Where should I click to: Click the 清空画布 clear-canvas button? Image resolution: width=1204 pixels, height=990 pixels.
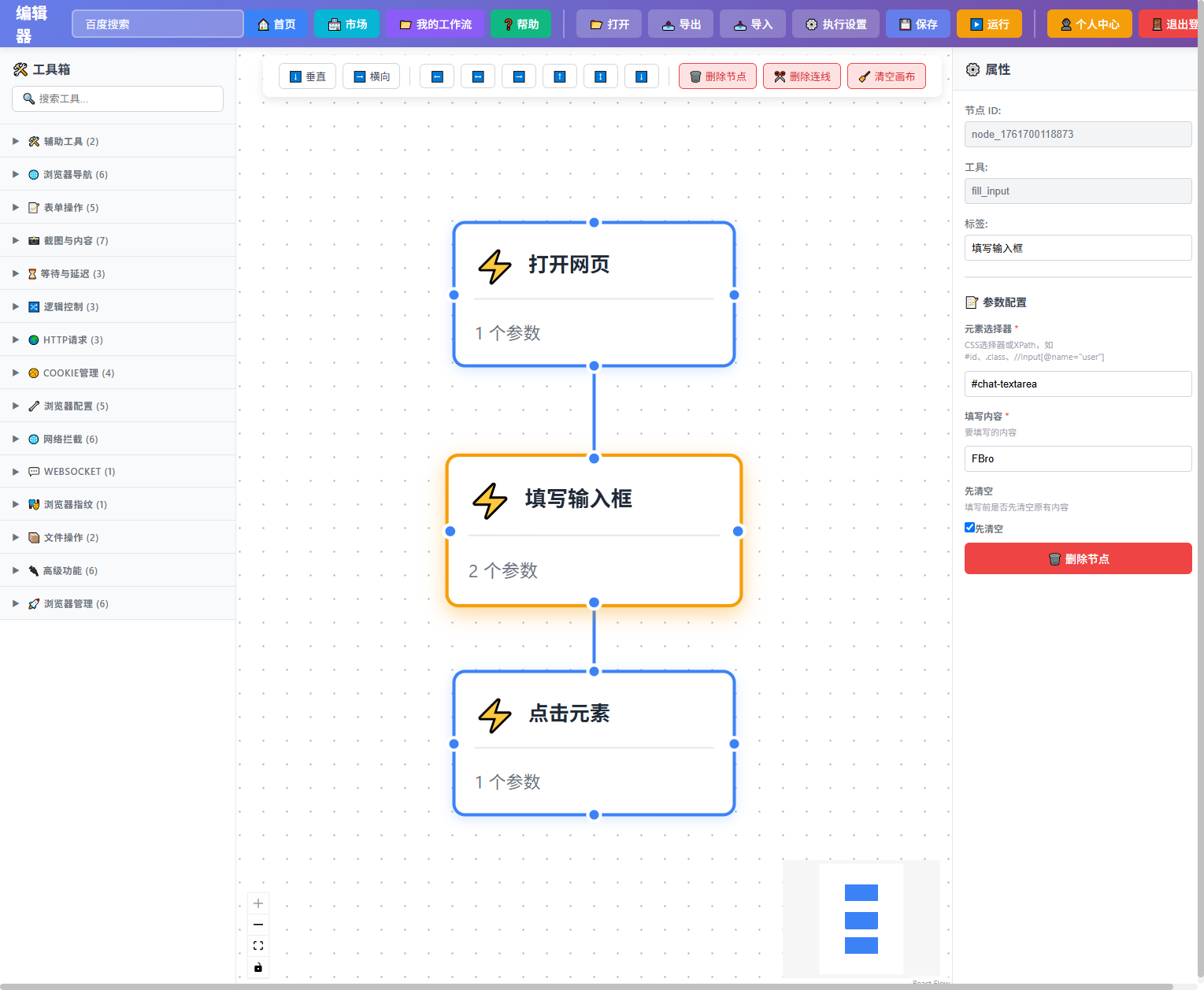(x=887, y=76)
